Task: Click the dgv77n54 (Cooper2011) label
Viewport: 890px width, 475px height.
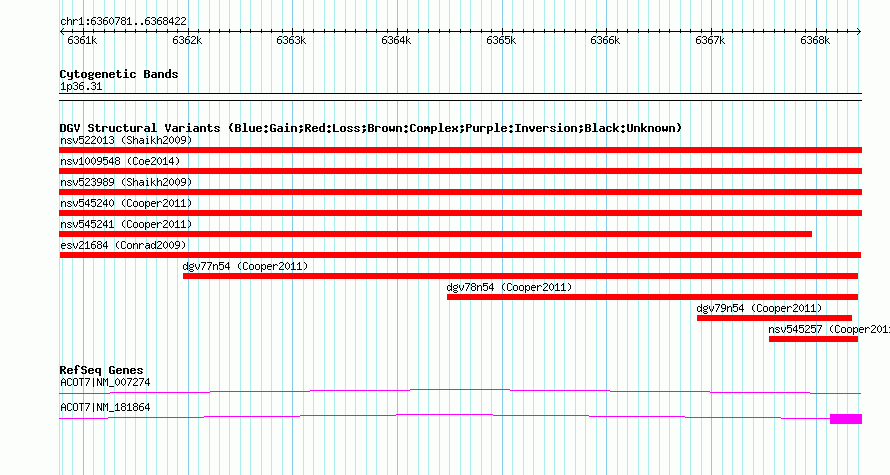Action: 245,266
